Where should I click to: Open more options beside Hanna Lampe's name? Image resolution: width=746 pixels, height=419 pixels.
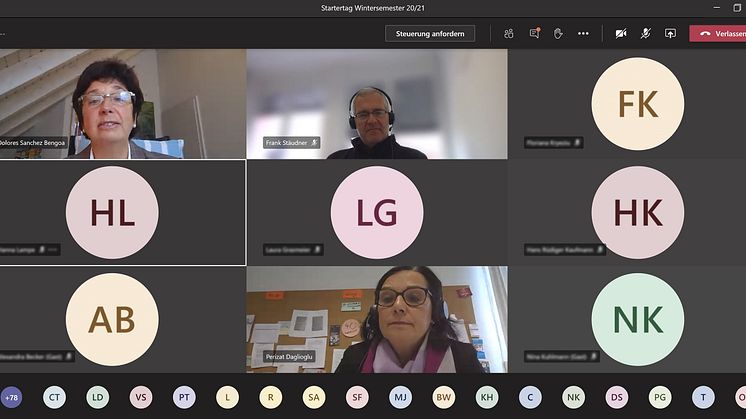click(x=53, y=249)
